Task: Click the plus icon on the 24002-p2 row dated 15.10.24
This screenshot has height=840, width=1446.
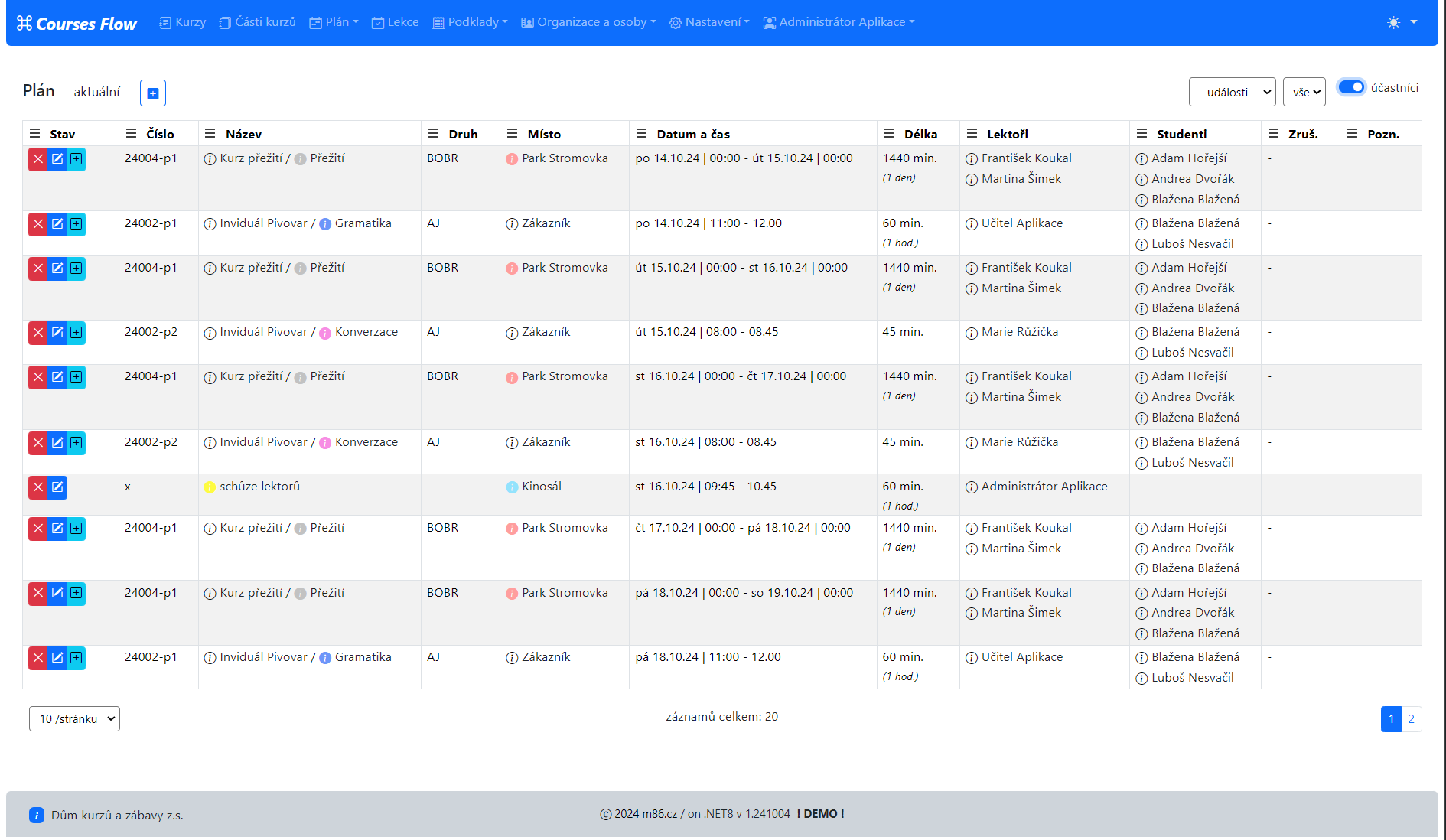Action: (77, 333)
